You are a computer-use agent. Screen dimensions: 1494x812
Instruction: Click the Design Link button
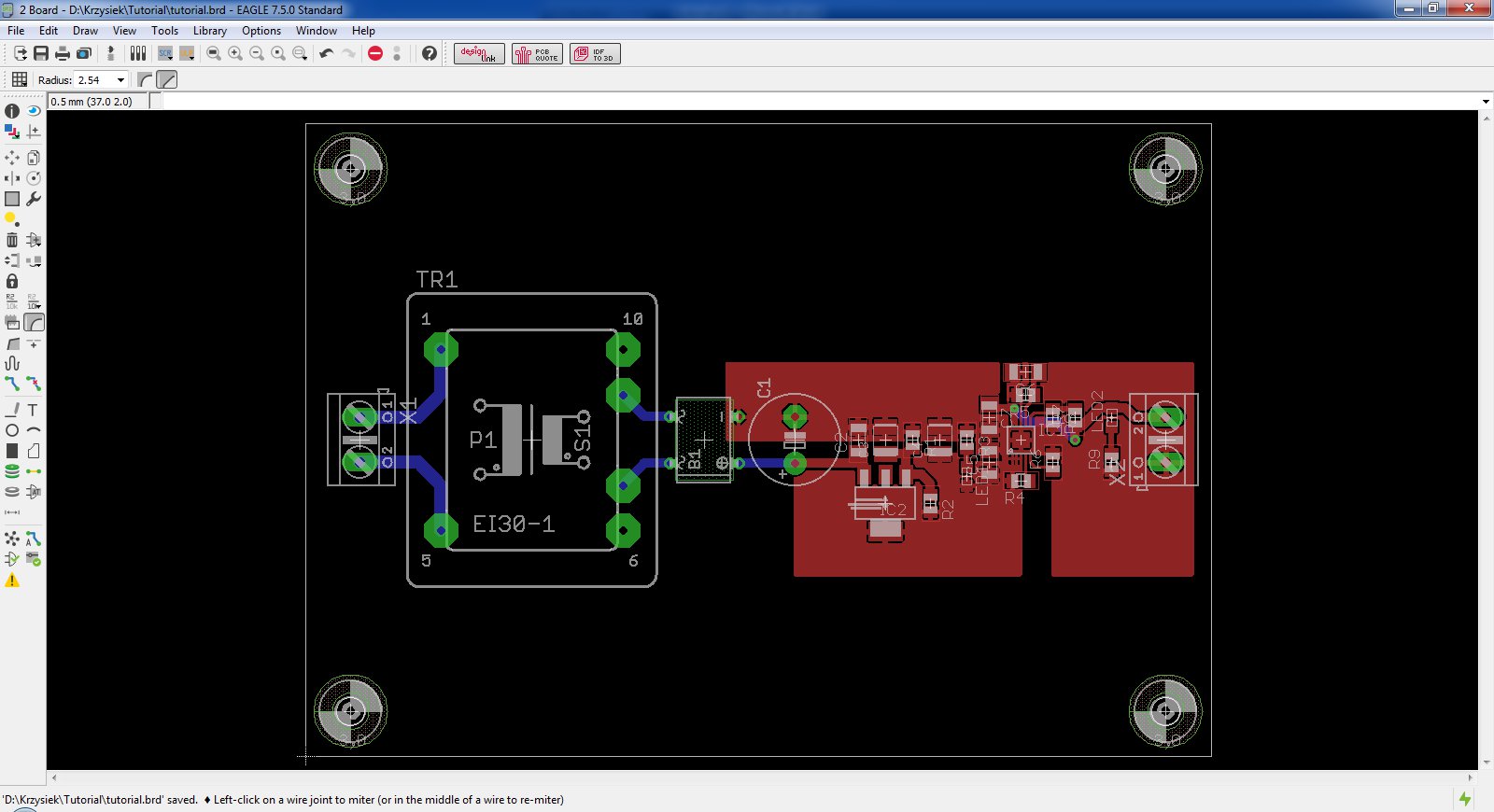coord(480,53)
